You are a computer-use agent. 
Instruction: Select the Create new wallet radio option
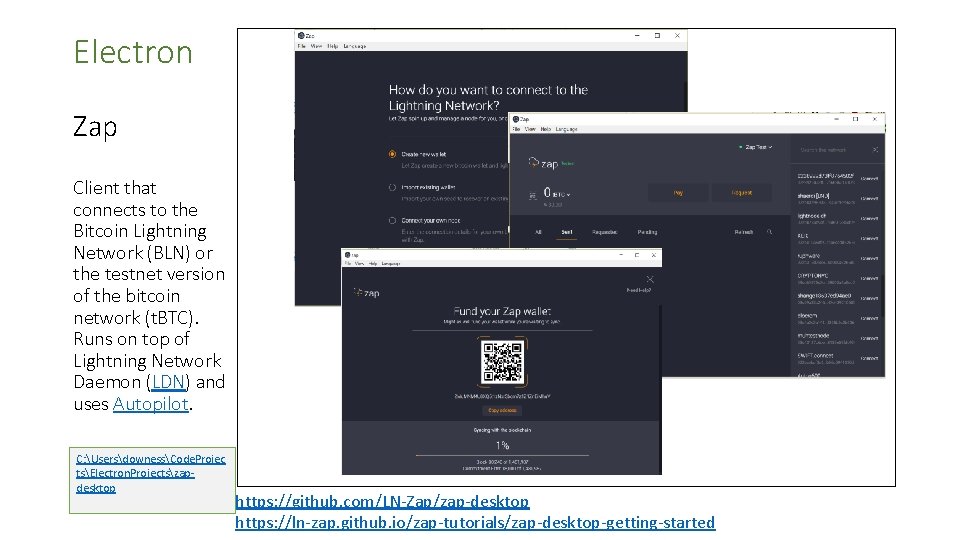click(x=392, y=154)
